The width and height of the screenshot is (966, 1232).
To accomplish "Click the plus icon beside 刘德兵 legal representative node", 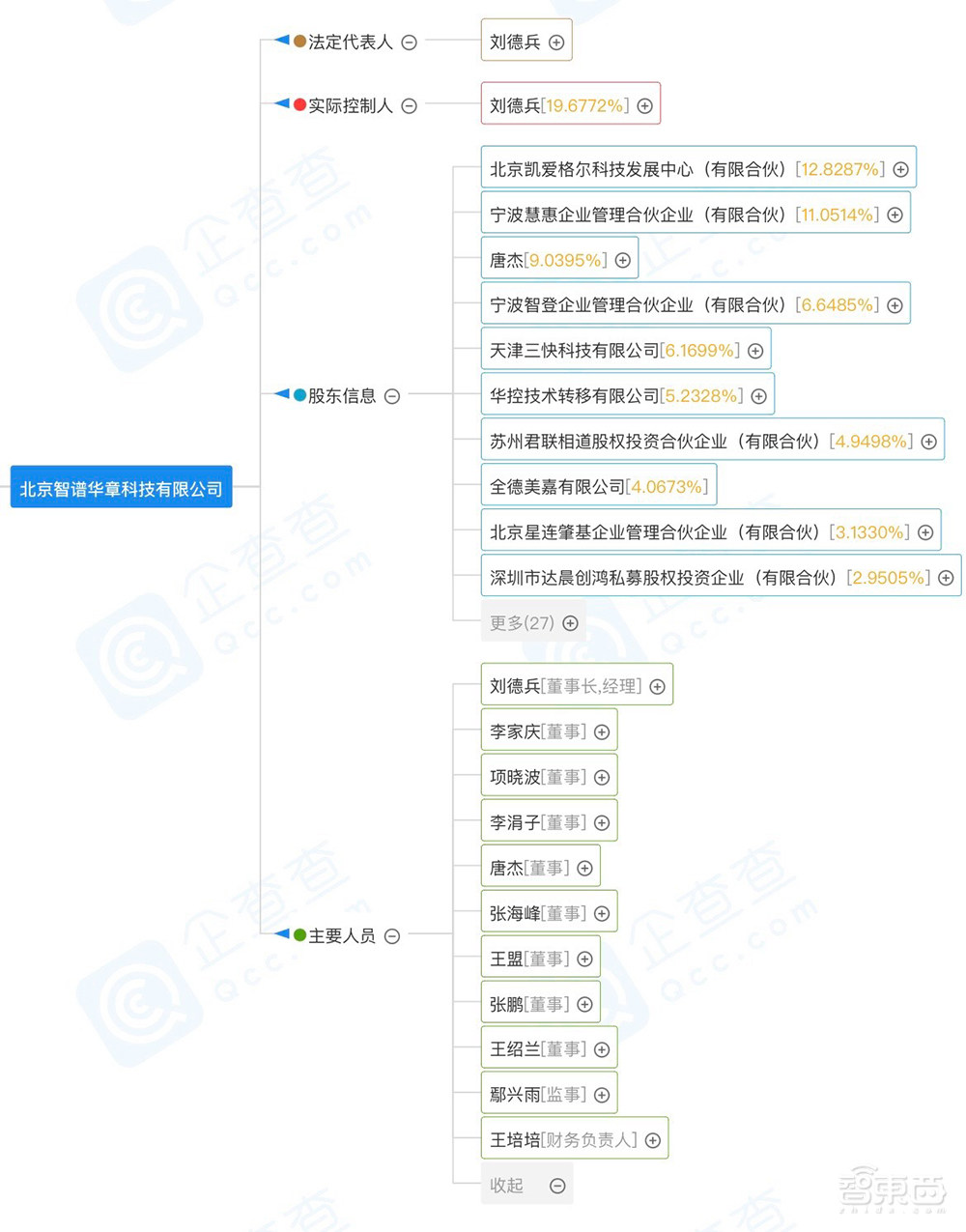I will 555,41.
